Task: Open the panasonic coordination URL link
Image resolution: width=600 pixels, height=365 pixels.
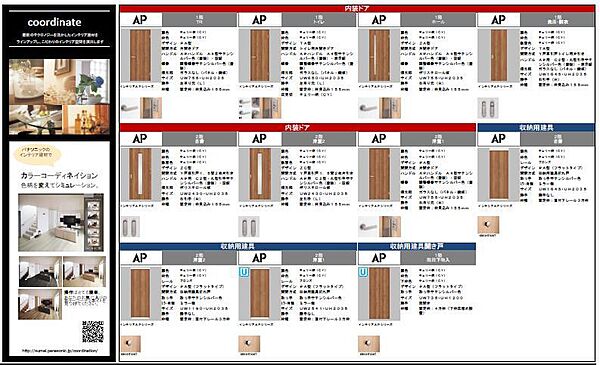Action: 59,350
